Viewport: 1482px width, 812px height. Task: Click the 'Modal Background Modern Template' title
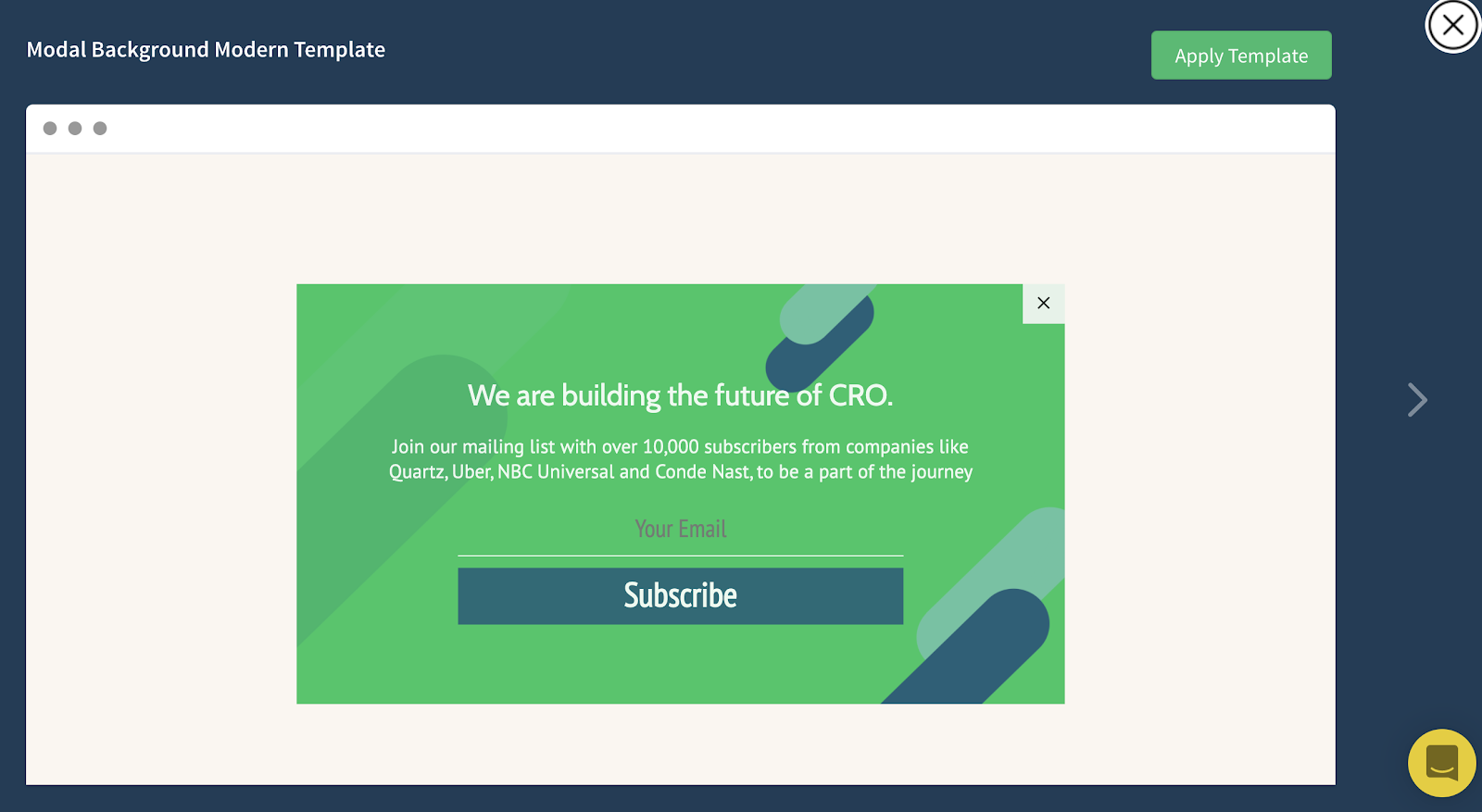point(206,50)
